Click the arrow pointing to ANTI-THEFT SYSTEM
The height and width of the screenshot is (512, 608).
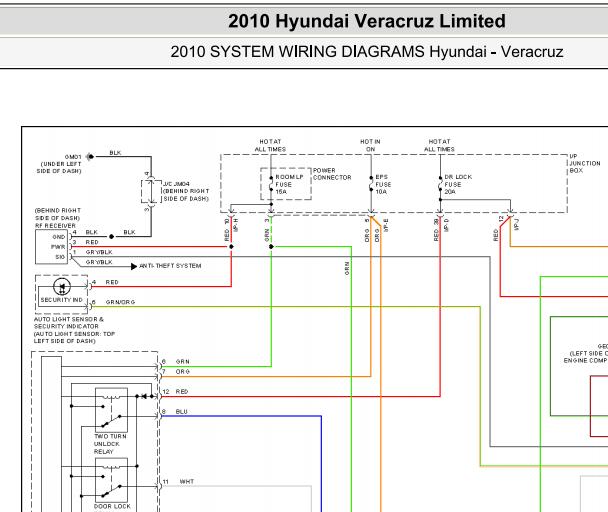click(x=134, y=266)
